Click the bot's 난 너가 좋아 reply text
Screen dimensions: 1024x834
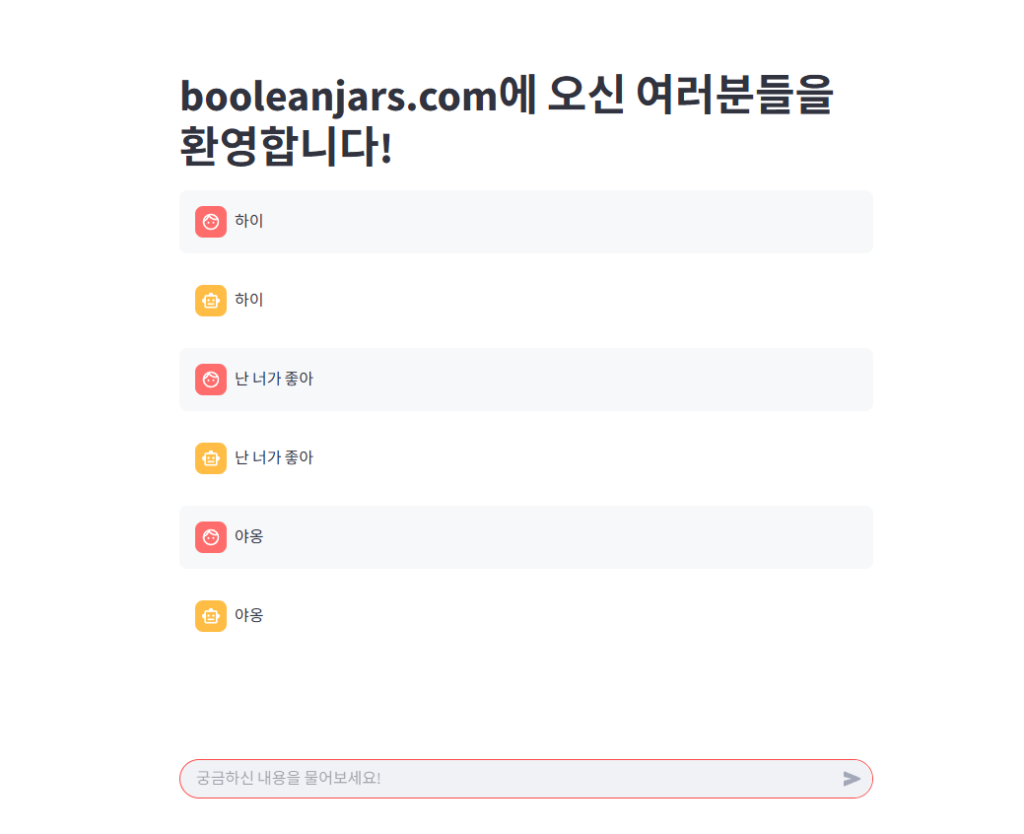click(274, 458)
